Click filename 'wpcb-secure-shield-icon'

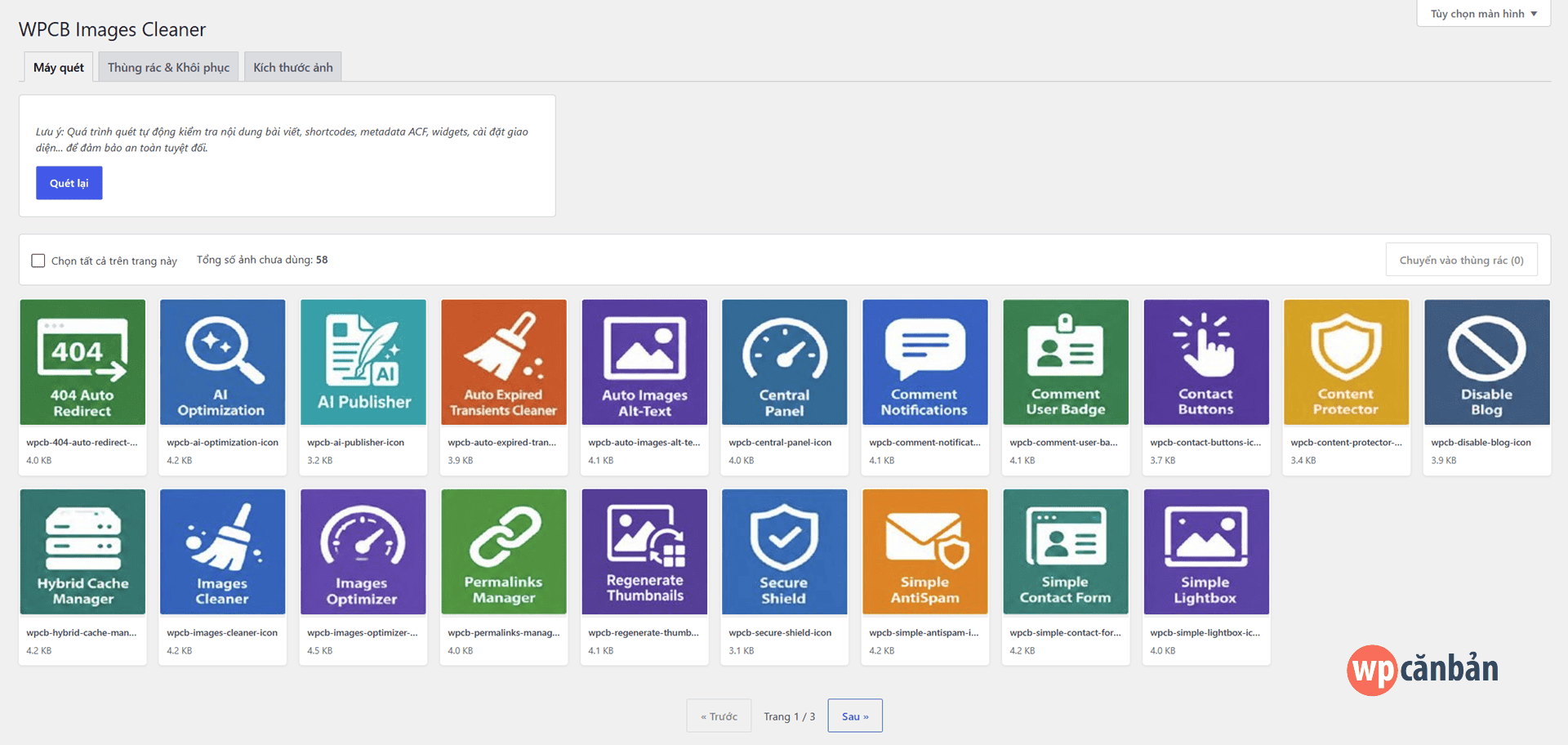(x=780, y=633)
